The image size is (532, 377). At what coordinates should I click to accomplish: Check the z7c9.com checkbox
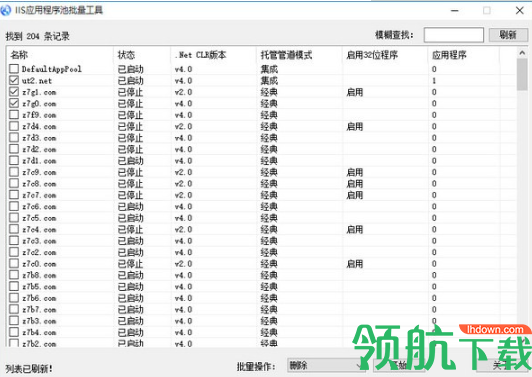(x=14, y=172)
